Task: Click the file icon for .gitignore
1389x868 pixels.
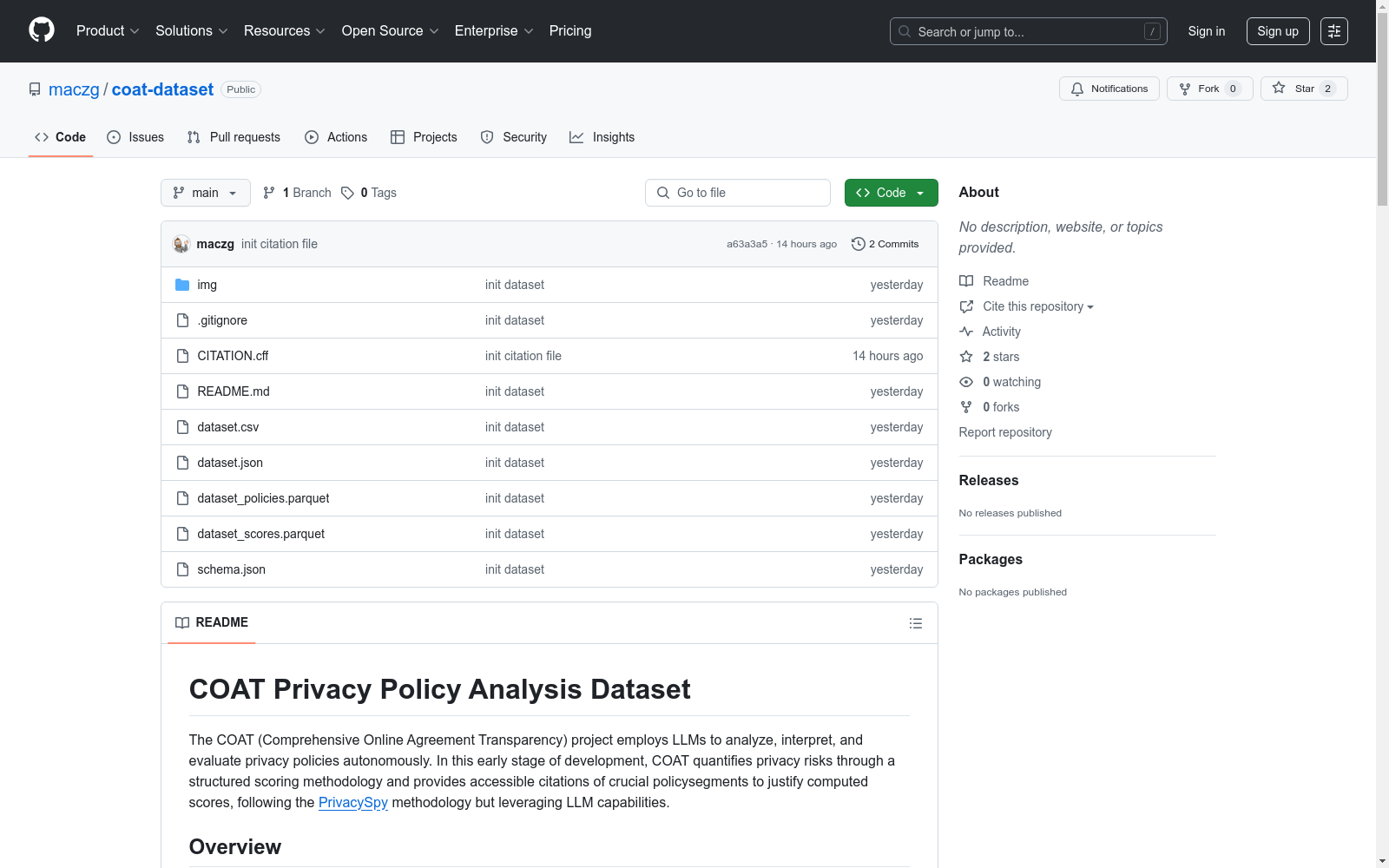Action: (182, 320)
